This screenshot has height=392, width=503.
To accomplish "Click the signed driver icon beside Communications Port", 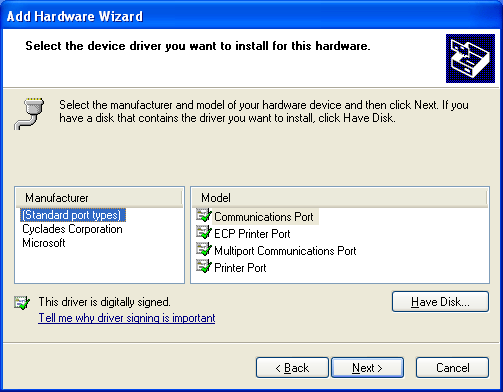I will pyautogui.click(x=204, y=215).
